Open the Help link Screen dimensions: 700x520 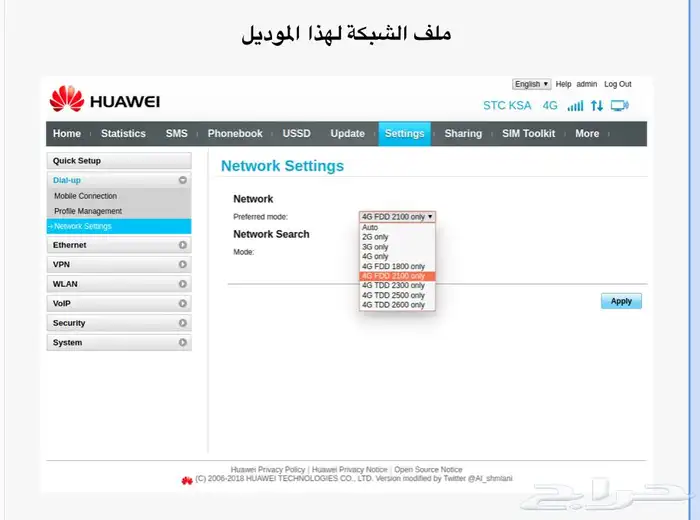point(563,84)
